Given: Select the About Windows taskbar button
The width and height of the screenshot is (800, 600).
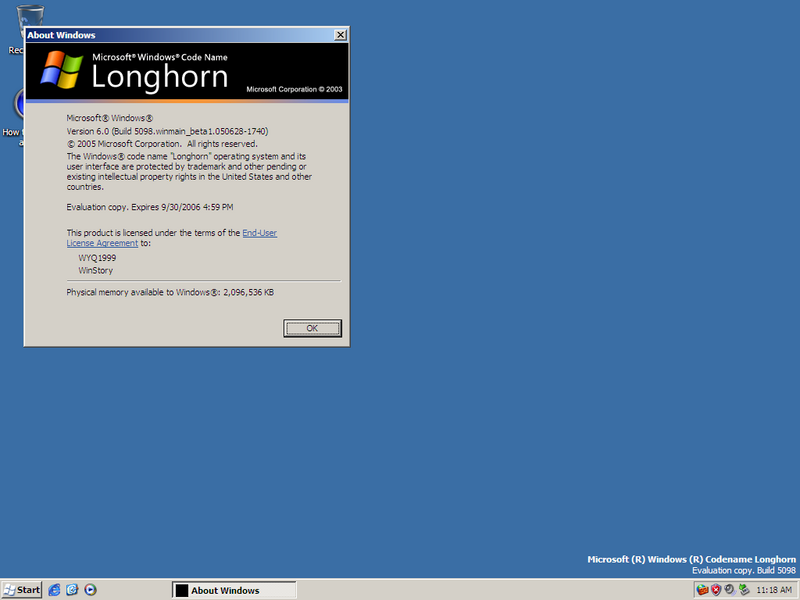Looking at the screenshot, I should [234, 590].
